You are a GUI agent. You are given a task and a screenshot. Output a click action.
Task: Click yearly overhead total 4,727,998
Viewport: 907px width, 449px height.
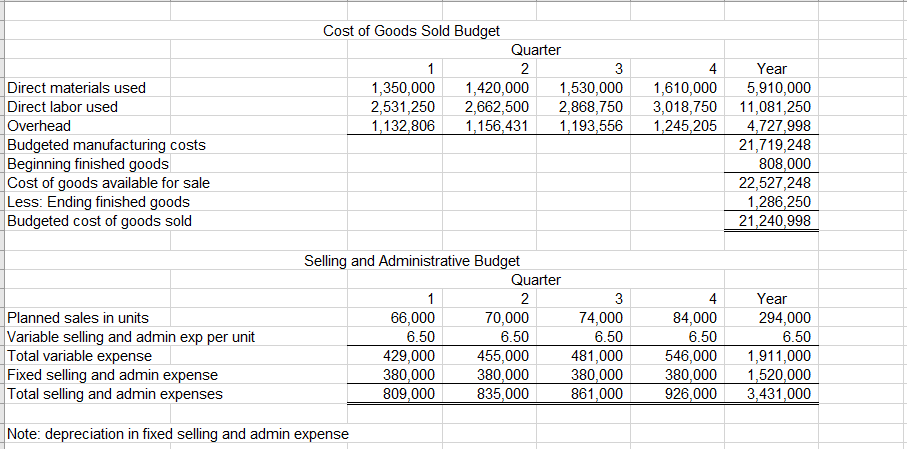779,126
